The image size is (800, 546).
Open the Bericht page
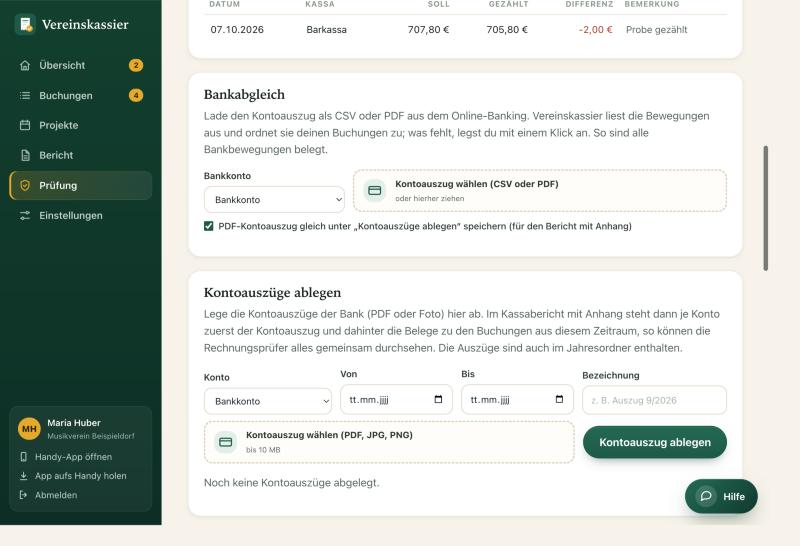tap(81, 155)
